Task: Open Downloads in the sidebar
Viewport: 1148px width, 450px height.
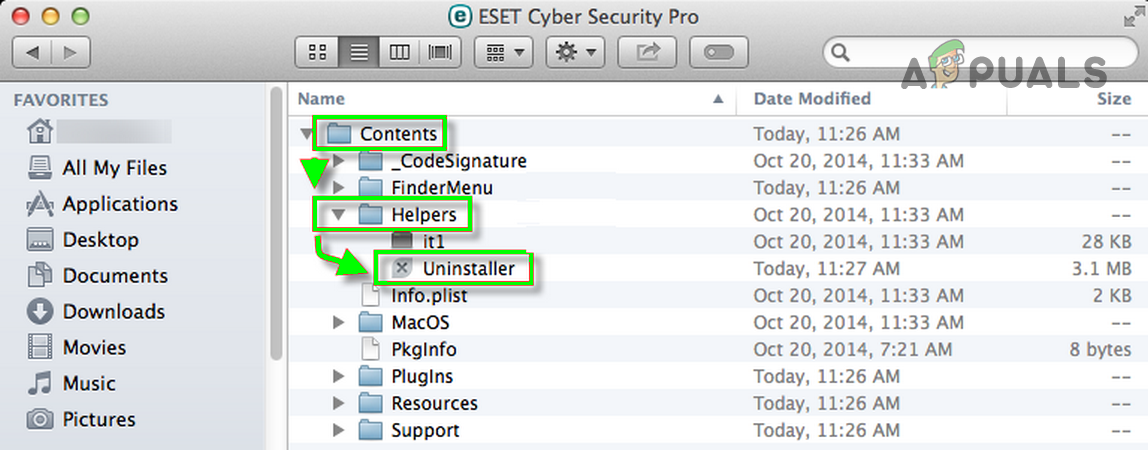Action: click(113, 312)
